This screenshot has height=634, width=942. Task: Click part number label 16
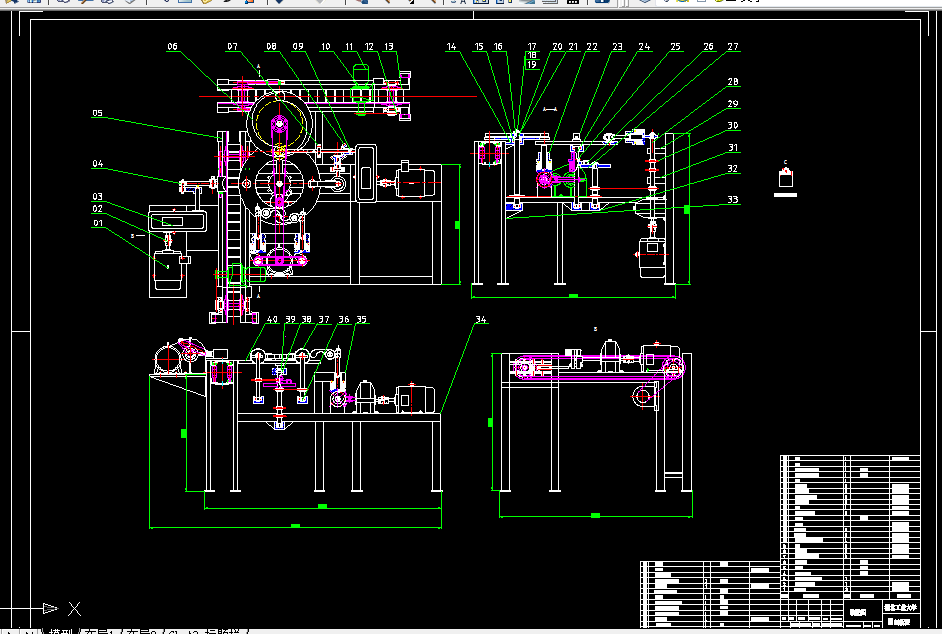click(x=498, y=47)
